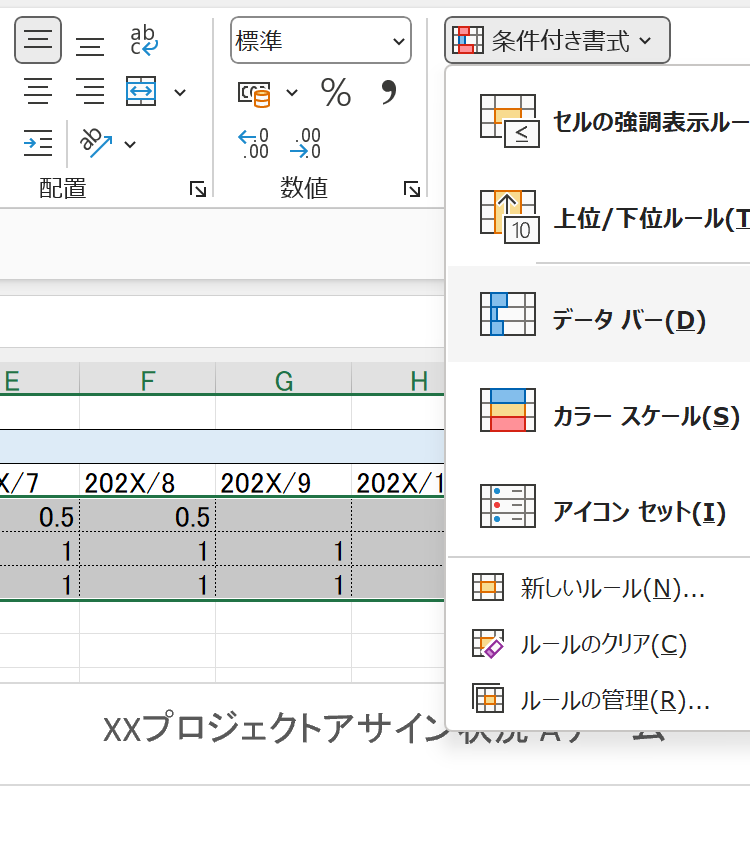Expand the merge cells dropdown arrow
This screenshot has width=750, height=844.
180,93
